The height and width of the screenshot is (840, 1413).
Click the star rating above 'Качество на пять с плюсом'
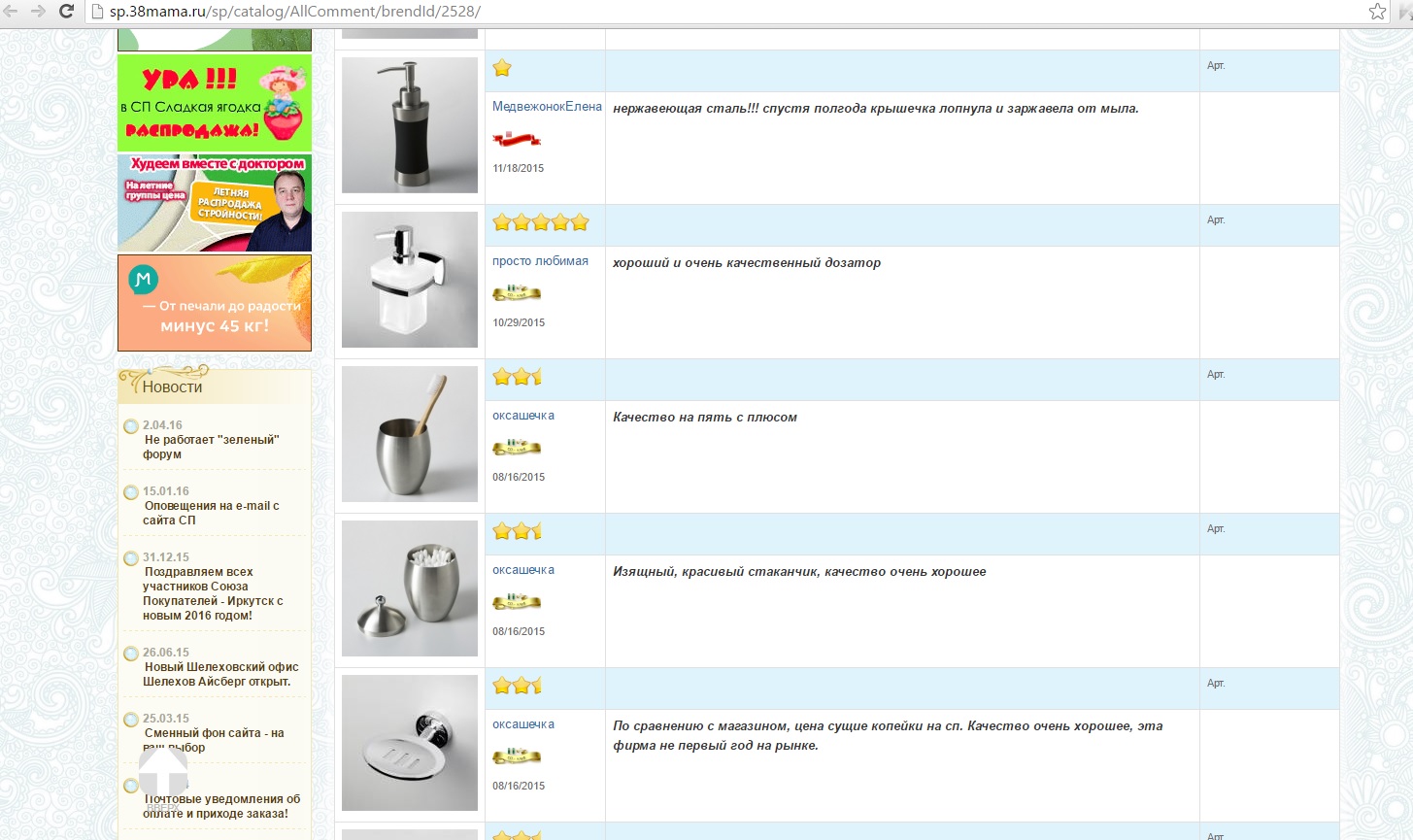point(517,377)
